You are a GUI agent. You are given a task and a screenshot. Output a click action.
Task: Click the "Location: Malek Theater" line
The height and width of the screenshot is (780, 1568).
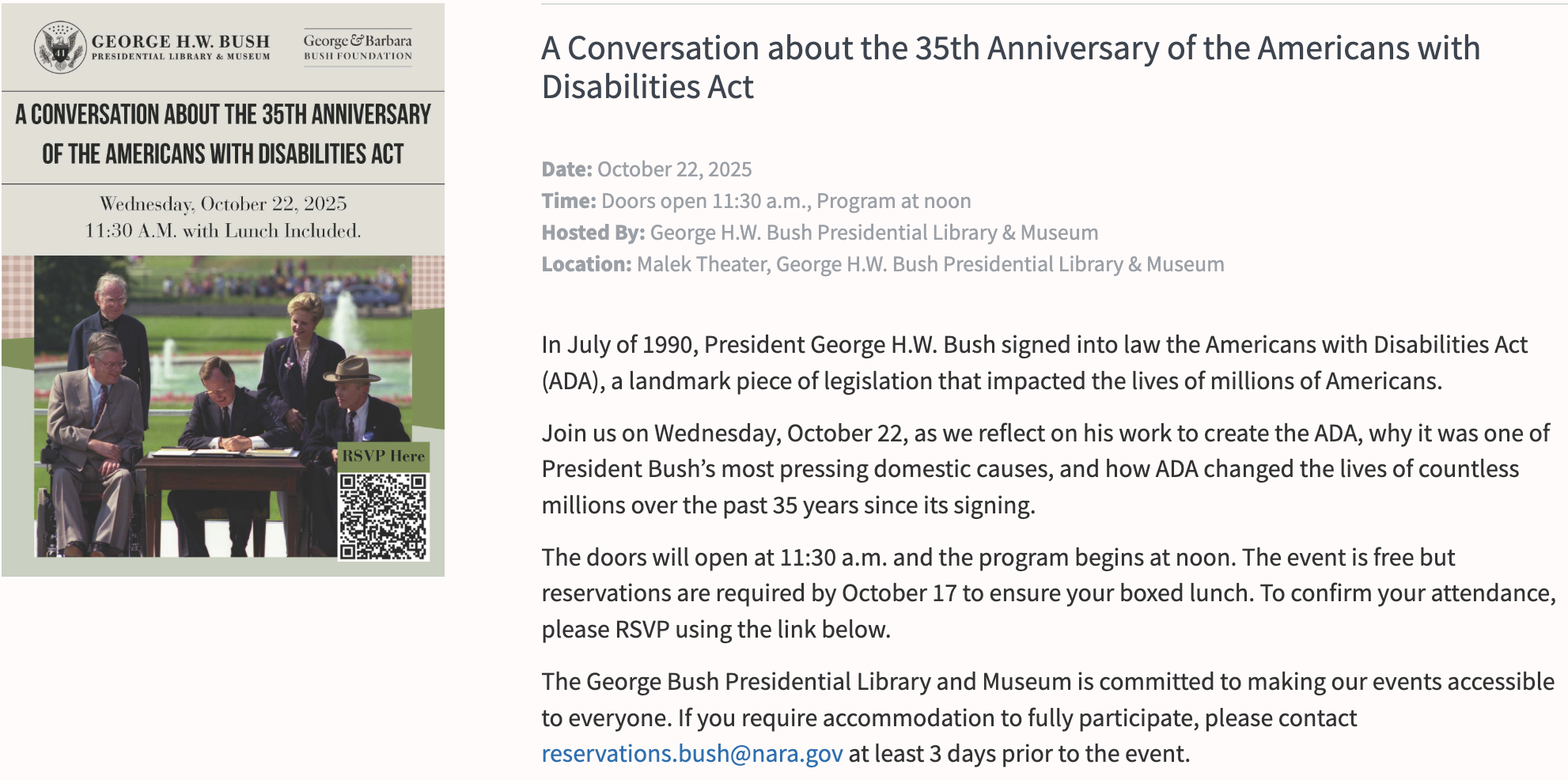click(x=882, y=264)
